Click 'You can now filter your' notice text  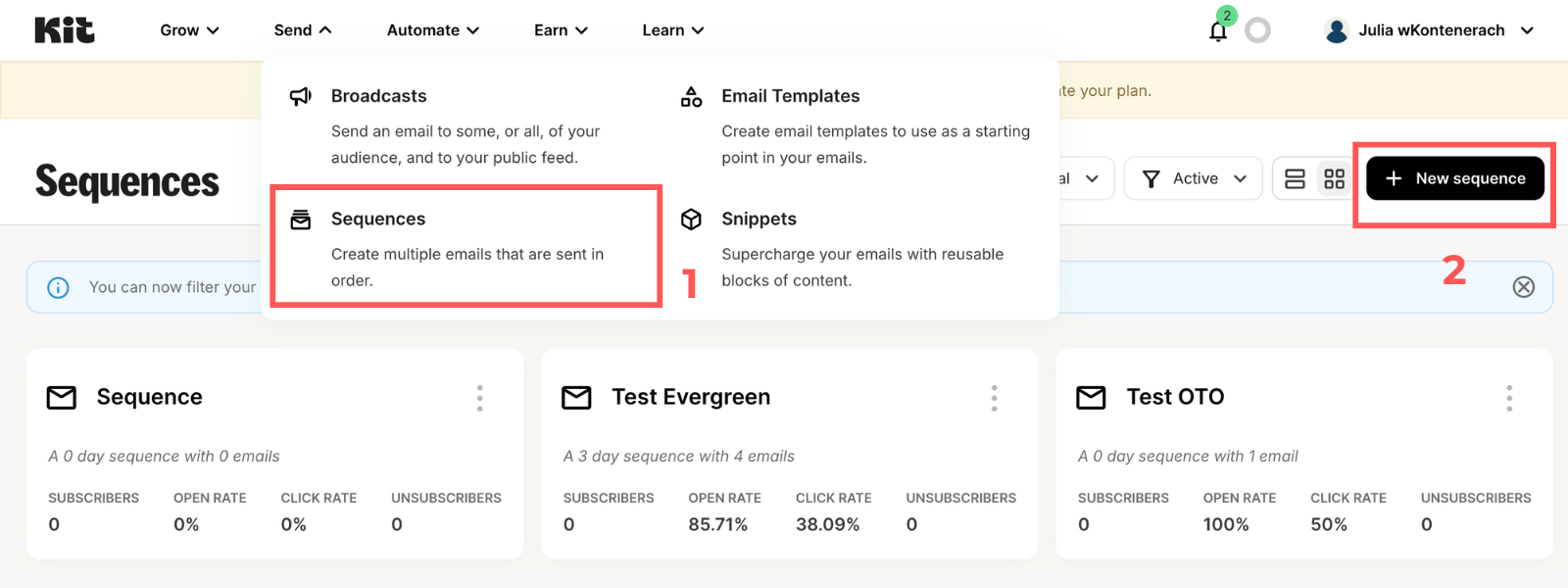pyautogui.click(x=172, y=287)
